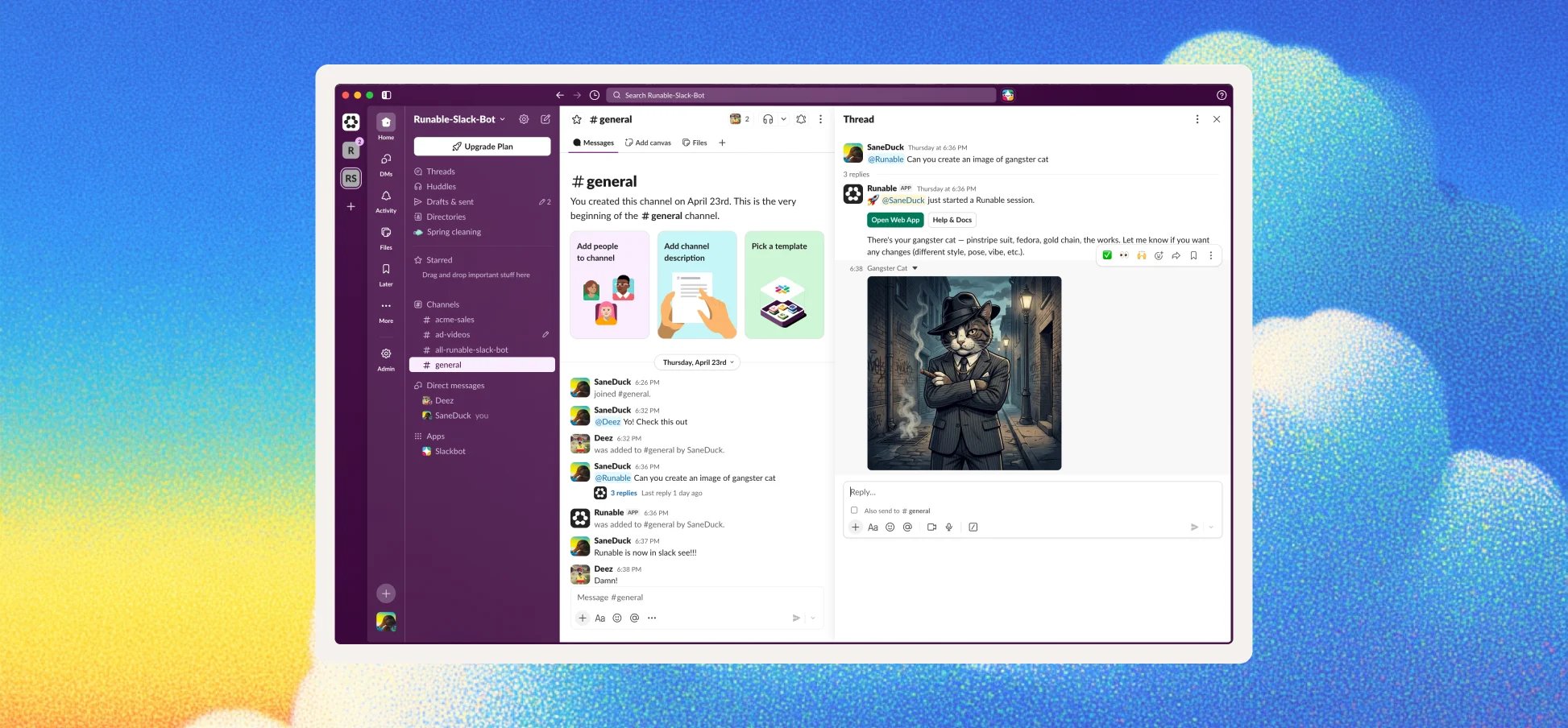Go back with the top bar back arrow
The image size is (1568, 728).
point(560,95)
